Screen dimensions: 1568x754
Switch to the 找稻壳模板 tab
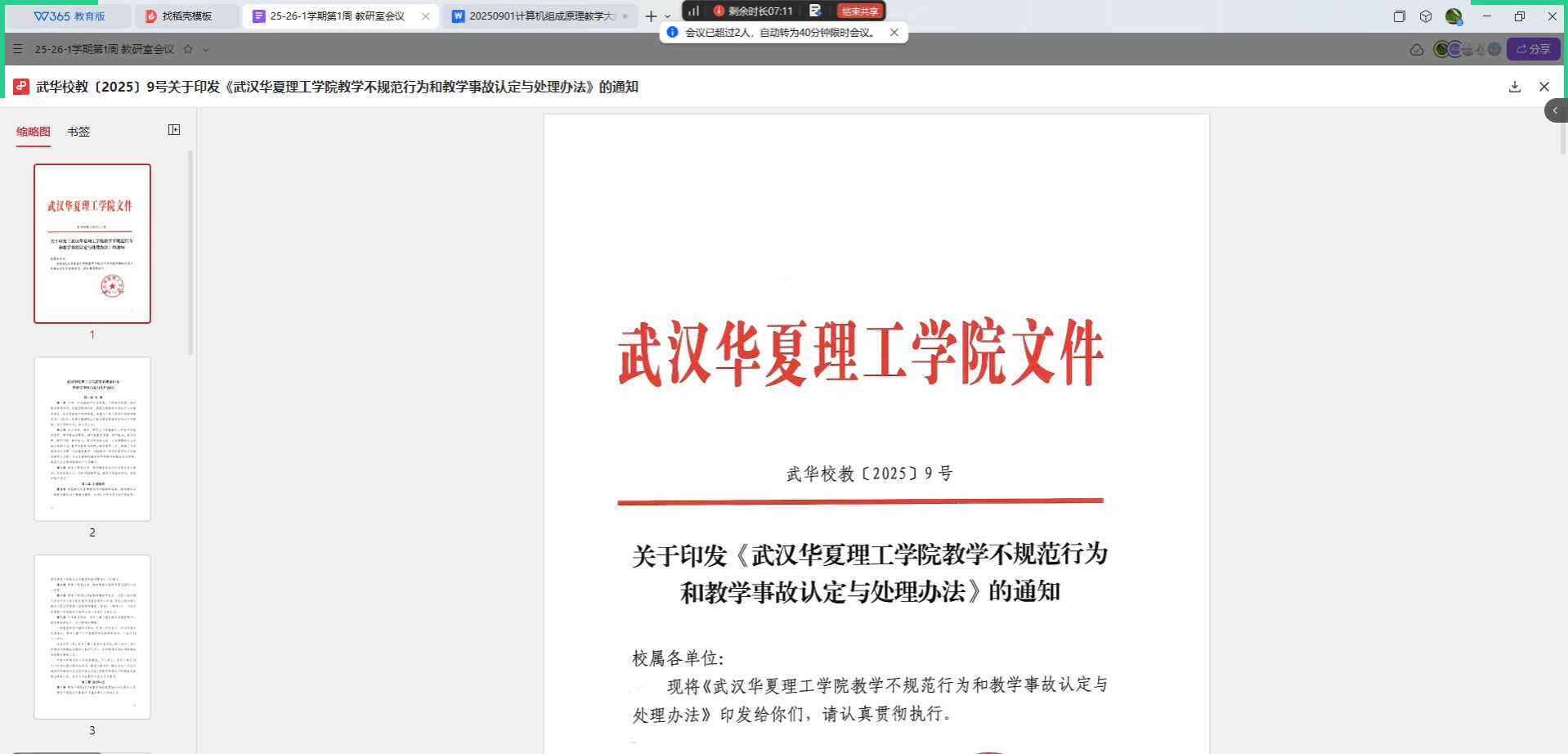[186, 16]
